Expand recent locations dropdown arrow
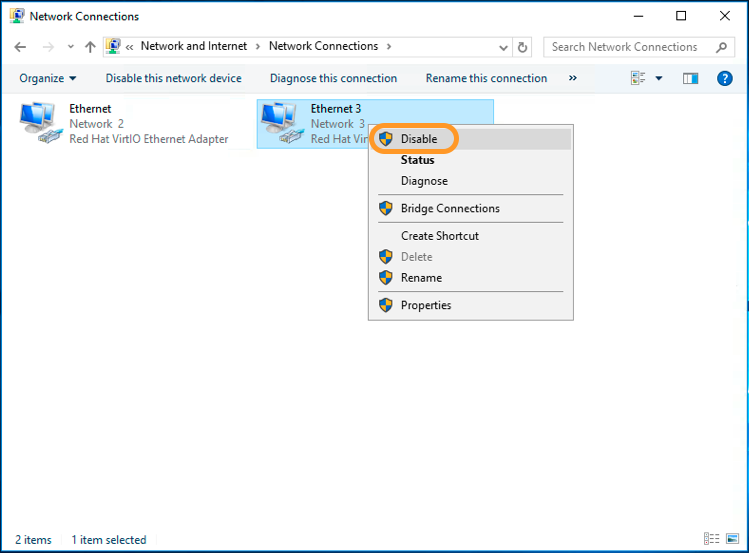 [x=70, y=47]
